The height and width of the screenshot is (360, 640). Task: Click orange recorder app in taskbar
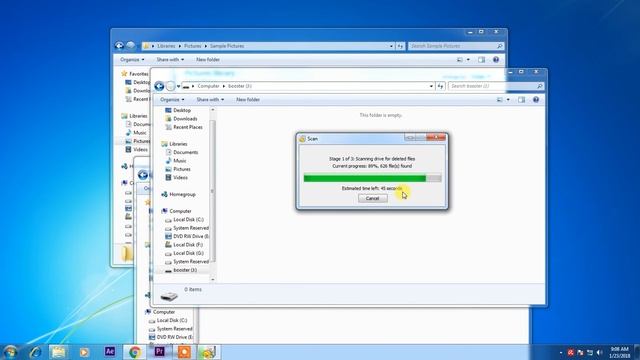(184, 352)
